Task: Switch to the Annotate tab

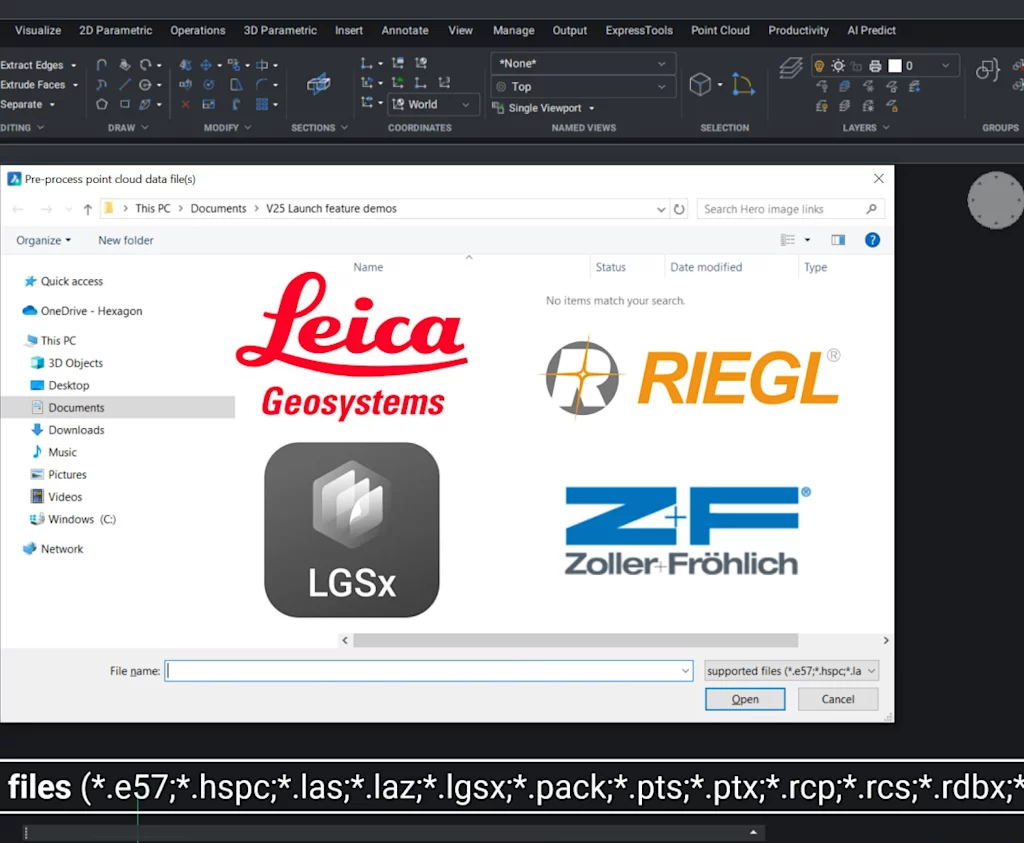Action: click(x=405, y=30)
